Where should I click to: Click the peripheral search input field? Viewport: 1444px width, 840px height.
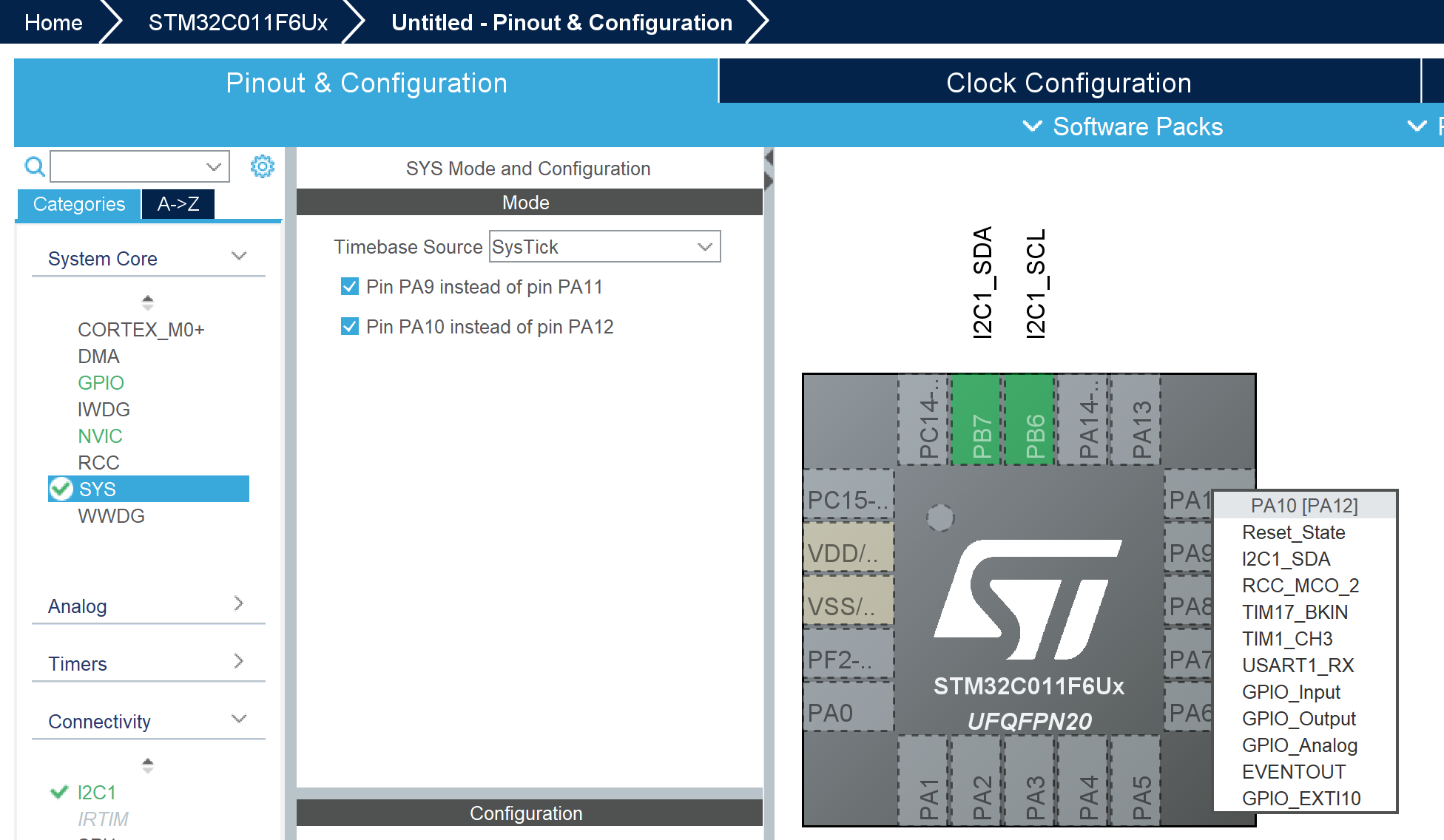129,166
